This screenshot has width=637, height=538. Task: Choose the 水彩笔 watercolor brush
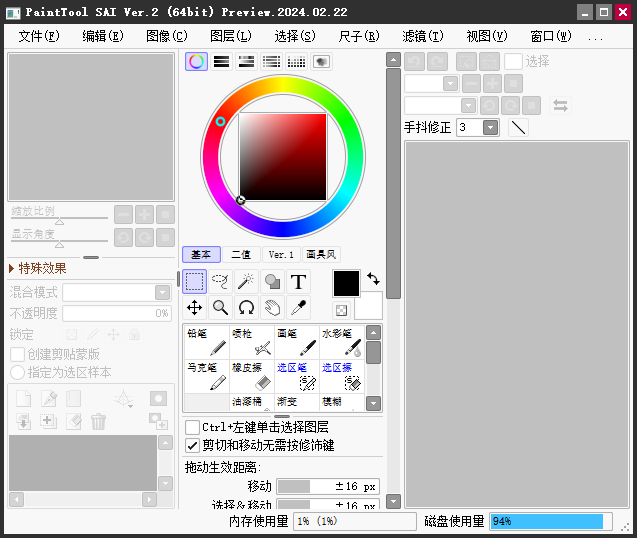pyautogui.click(x=342, y=342)
